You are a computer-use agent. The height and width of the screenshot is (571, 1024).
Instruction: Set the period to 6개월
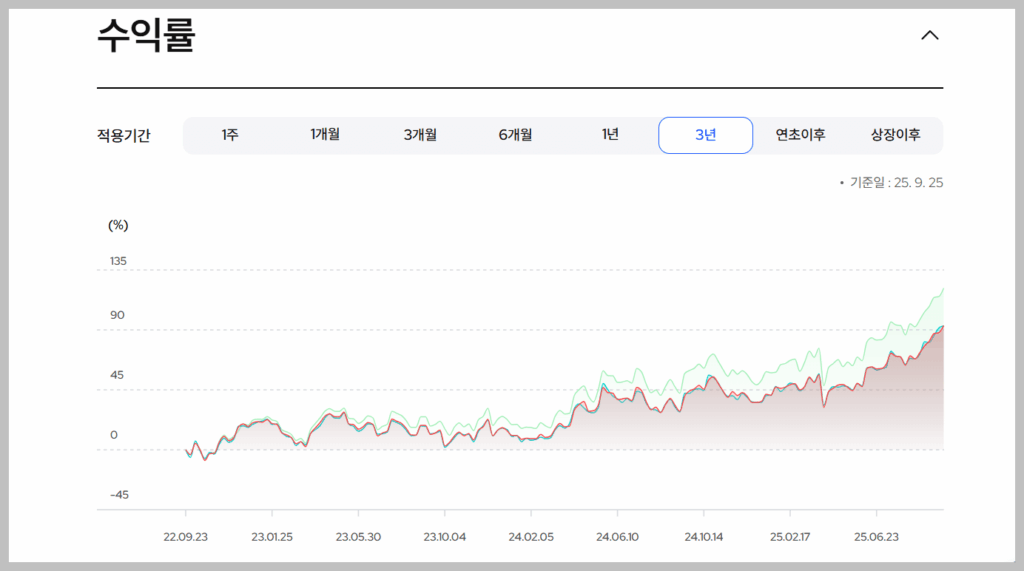pos(515,135)
